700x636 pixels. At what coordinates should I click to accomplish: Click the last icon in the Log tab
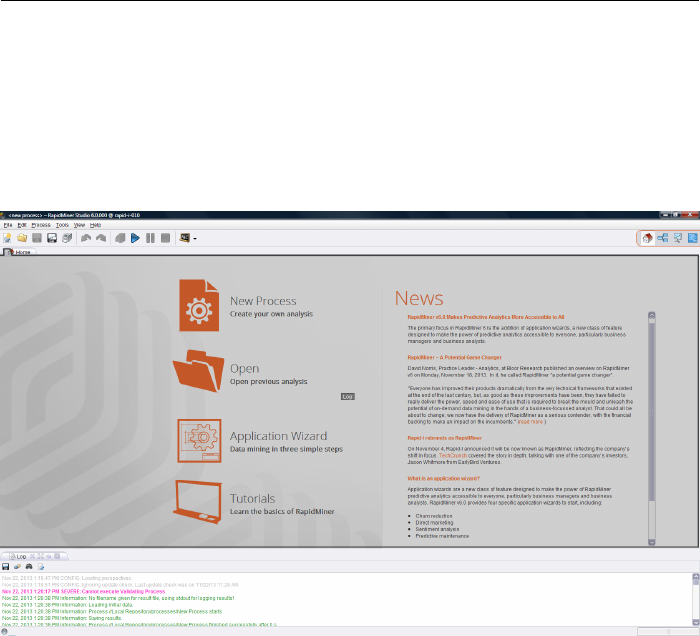click(x=57, y=556)
